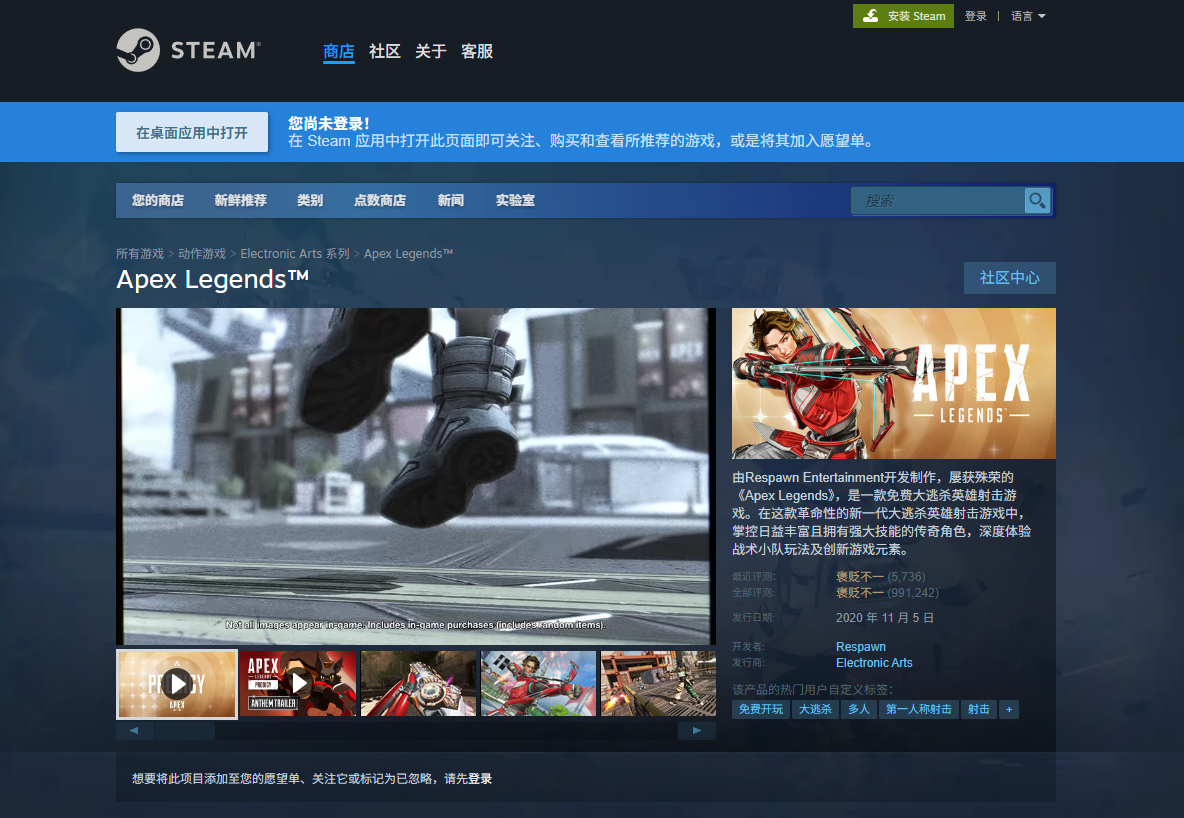
Task: Click the 多人 tag
Action: coord(859,709)
